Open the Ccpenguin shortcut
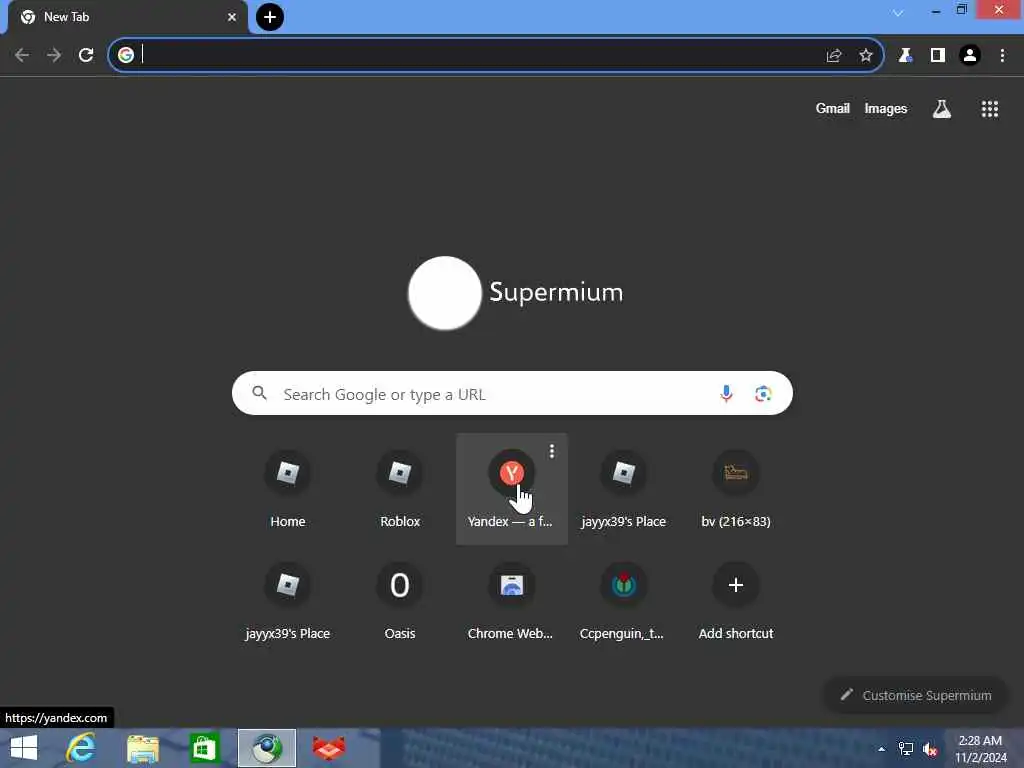 click(x=623, y=601)
